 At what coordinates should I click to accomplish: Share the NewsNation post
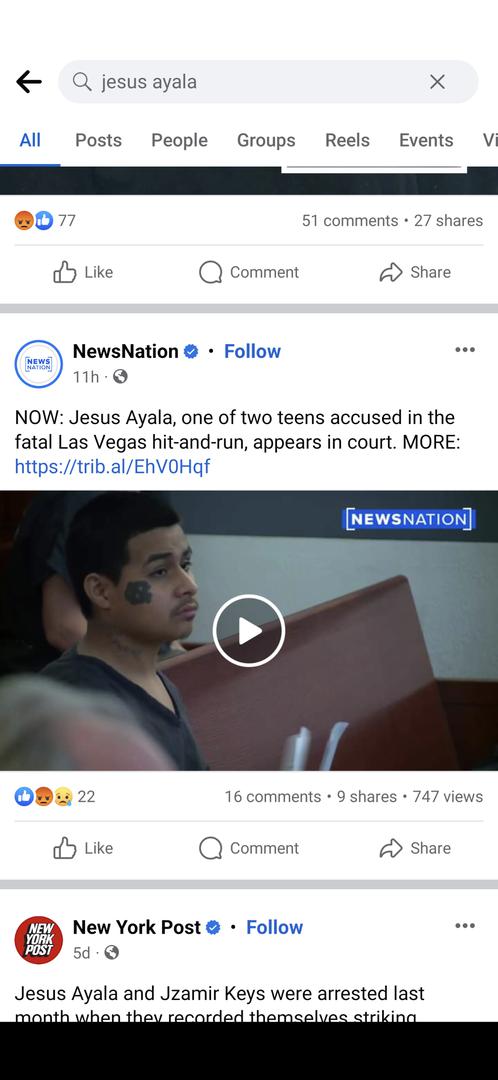[x=415, y=848]
